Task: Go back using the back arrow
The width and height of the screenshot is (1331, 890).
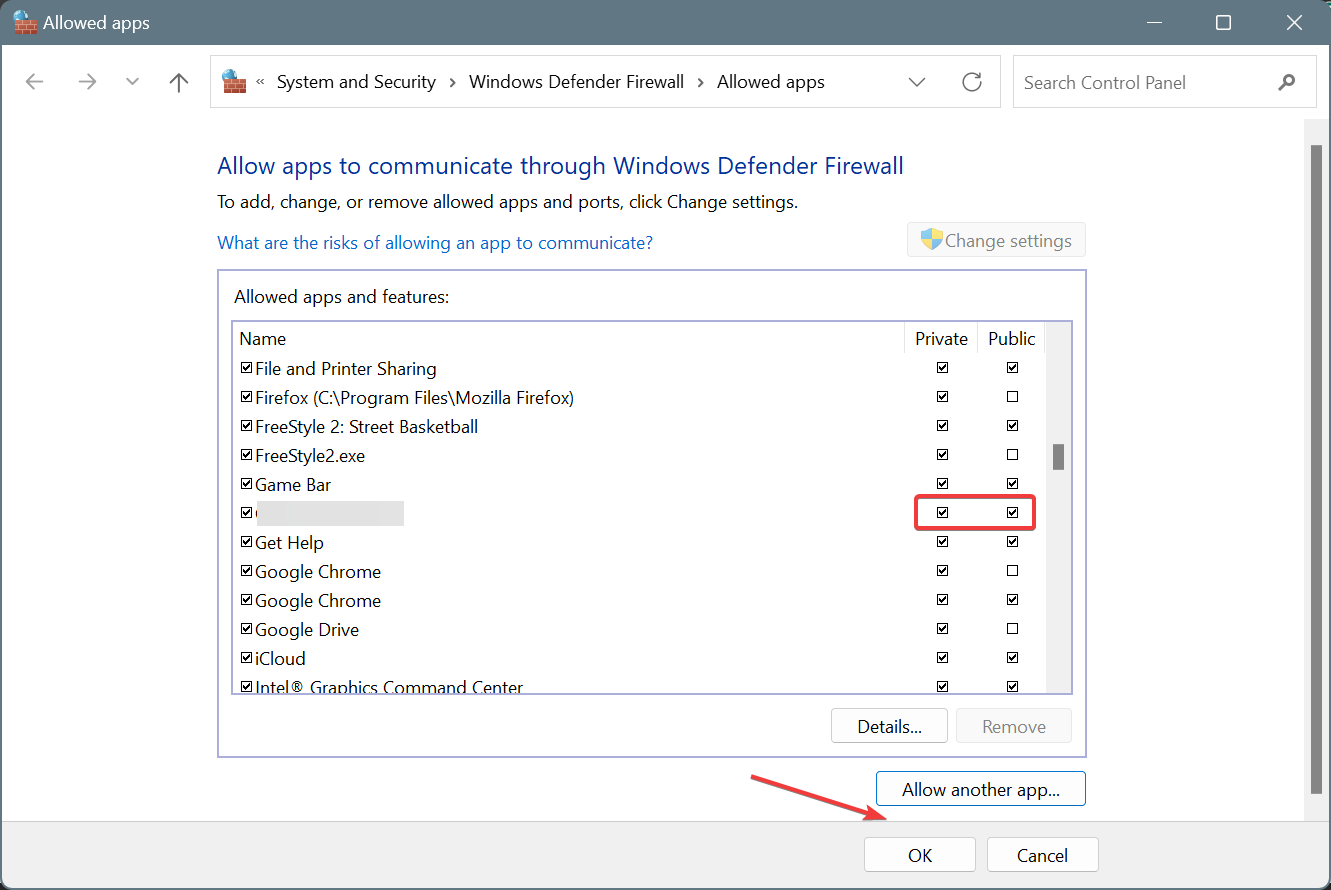Action: (x=35, y=82)
